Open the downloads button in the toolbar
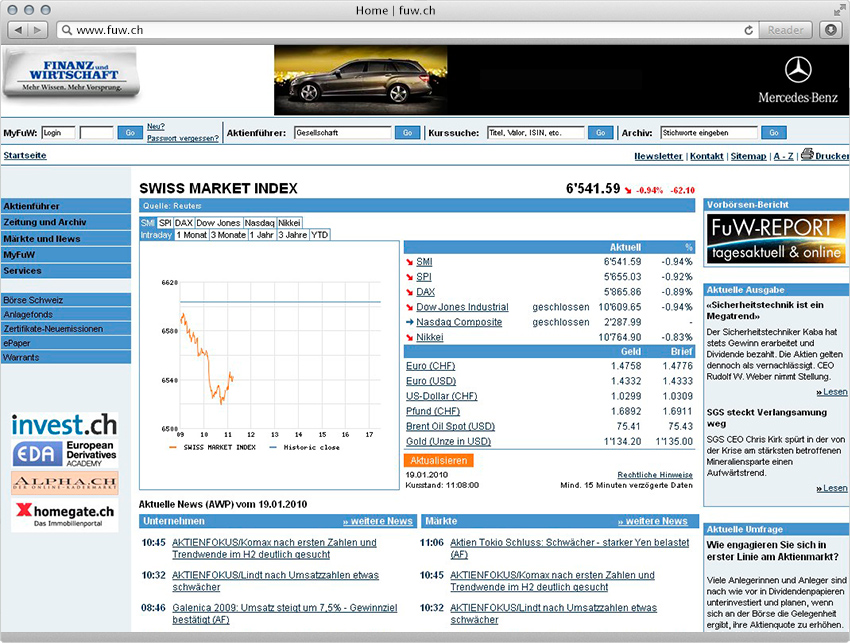Viewport: 850px width, 643px height. coord(830,30)
